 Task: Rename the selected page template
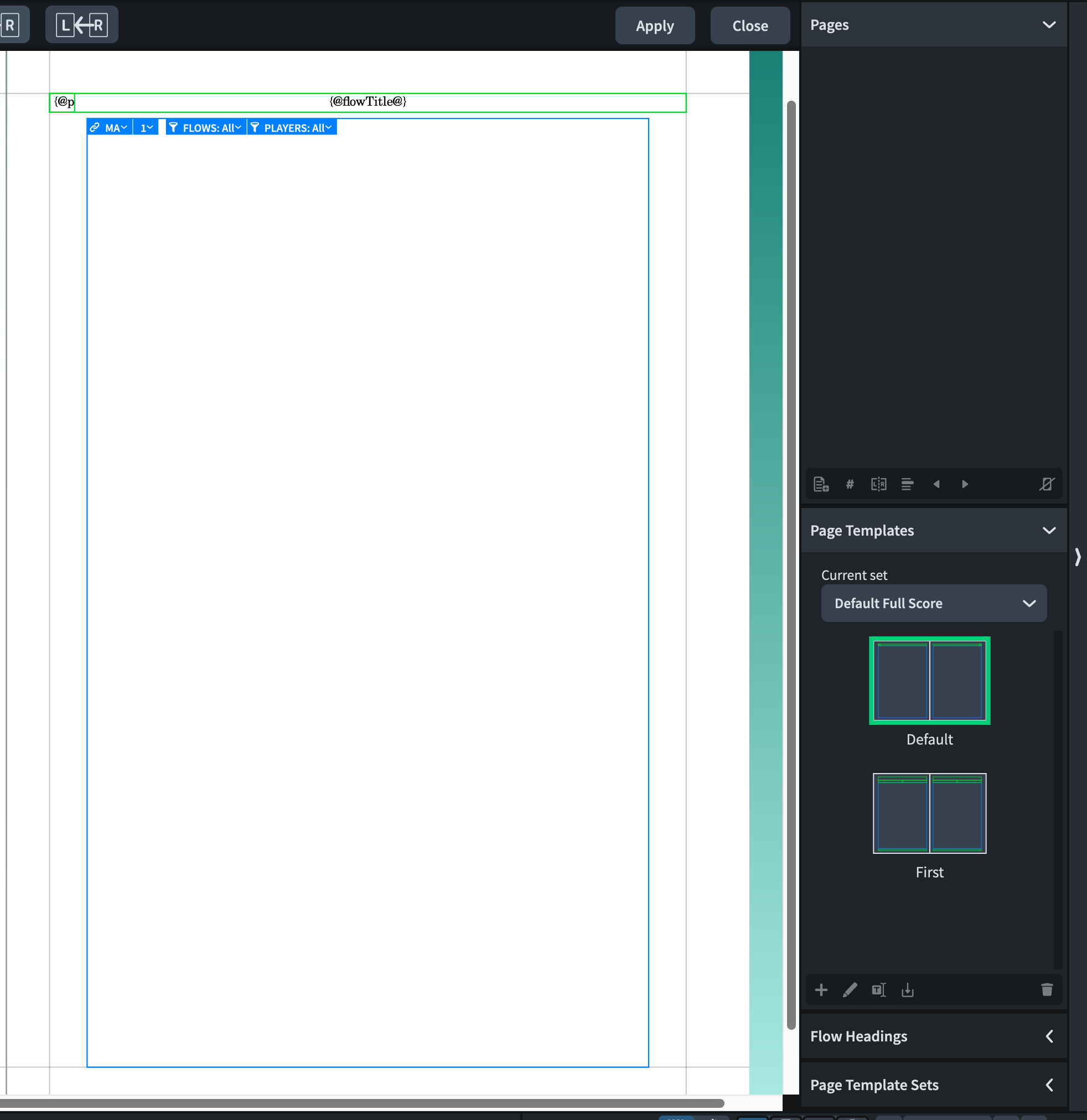(878, 991)
